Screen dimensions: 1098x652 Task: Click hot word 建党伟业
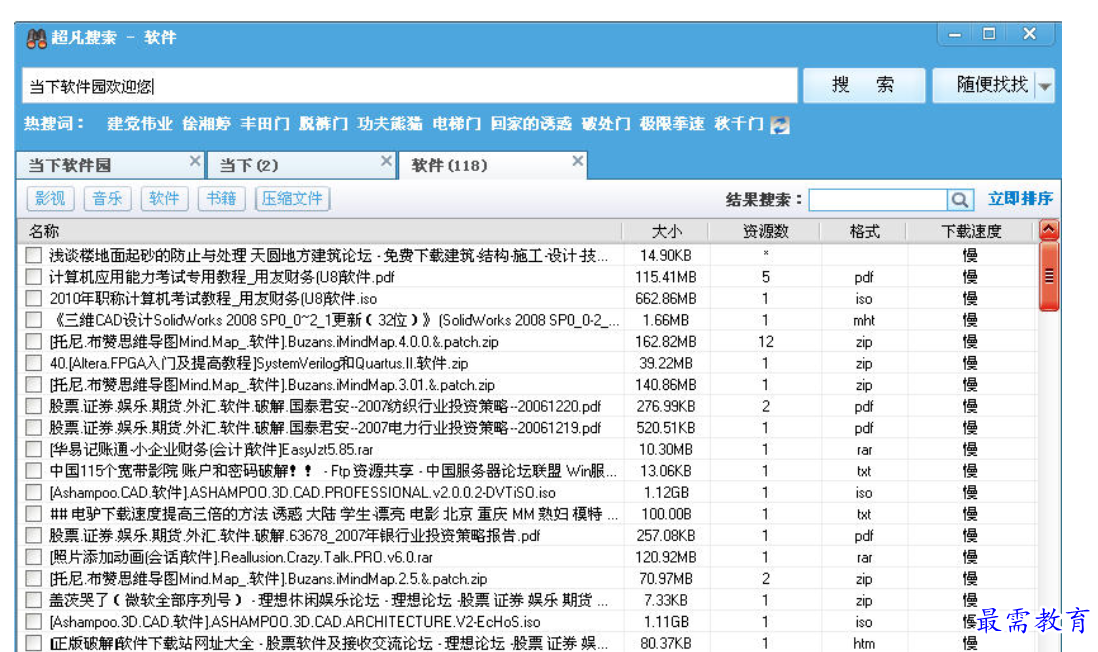coord(139,125)
